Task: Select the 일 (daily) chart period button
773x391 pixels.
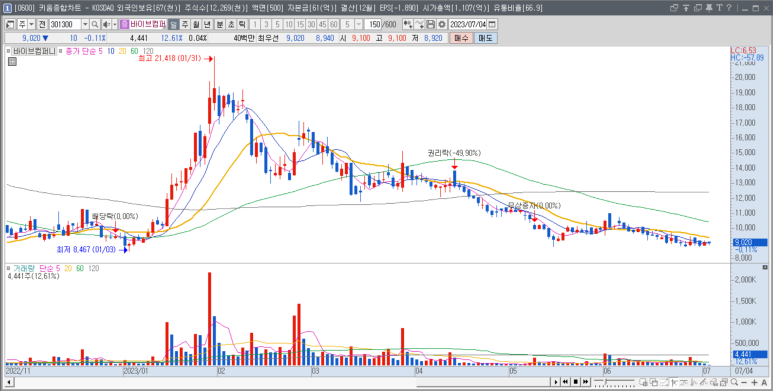Action: pyautogui.click(x=173, y=25)
